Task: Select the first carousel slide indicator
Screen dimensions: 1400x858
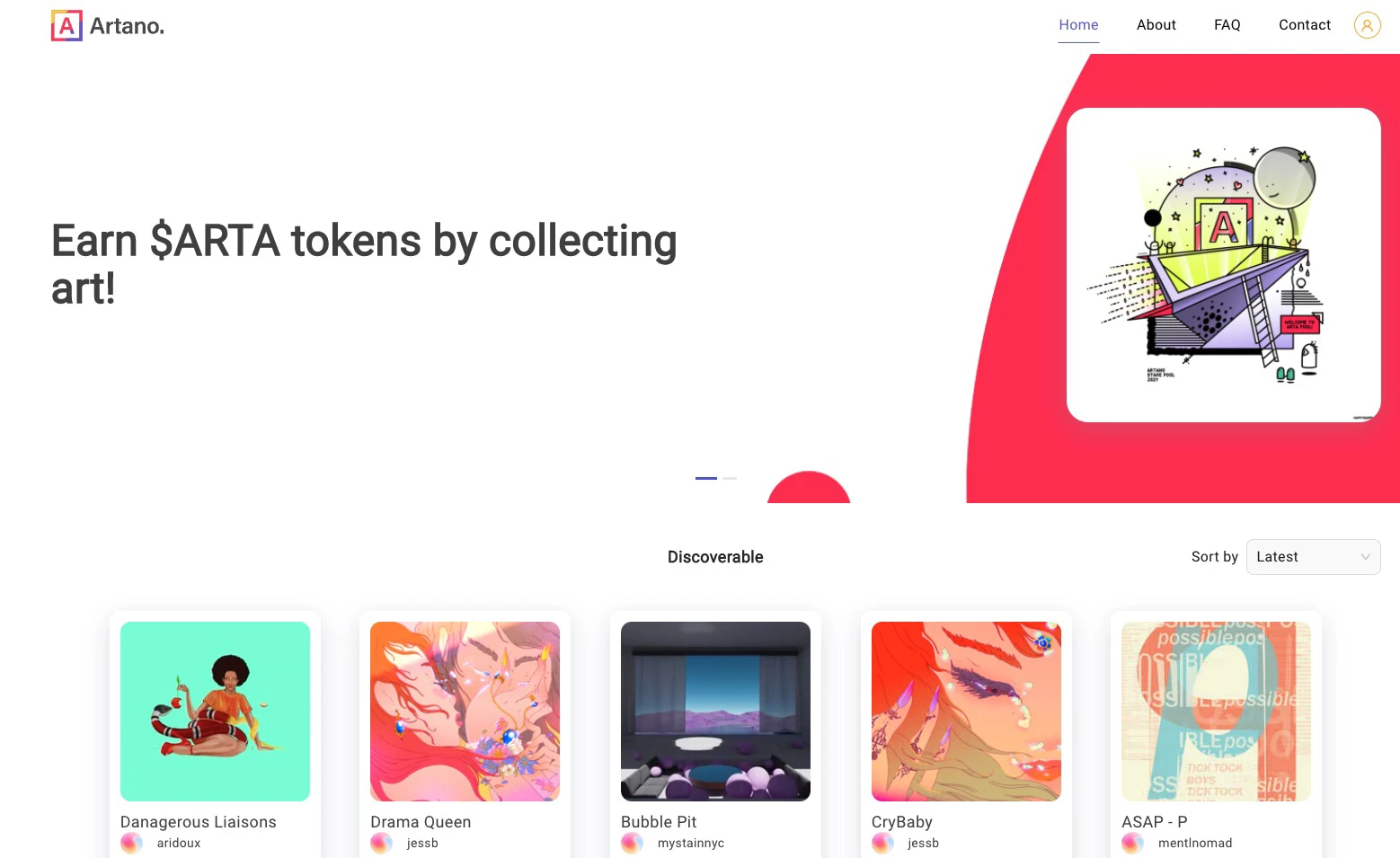Action: click(706, 478)
